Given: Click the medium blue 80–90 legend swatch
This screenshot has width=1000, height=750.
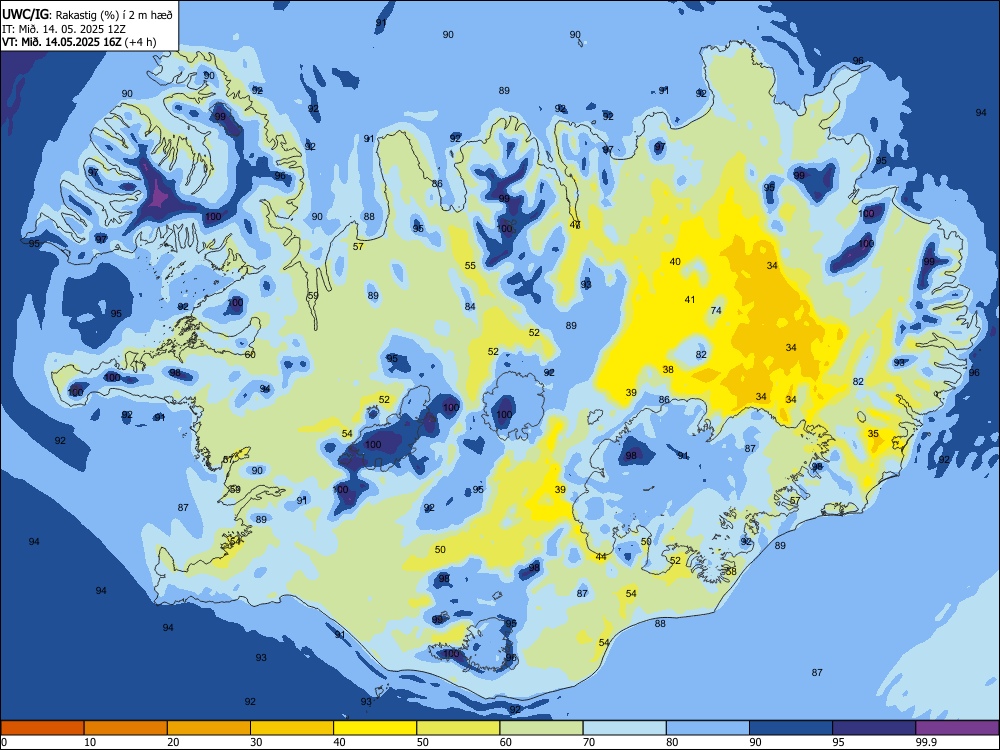Looking at the screenshot, I should click(708, 728).
